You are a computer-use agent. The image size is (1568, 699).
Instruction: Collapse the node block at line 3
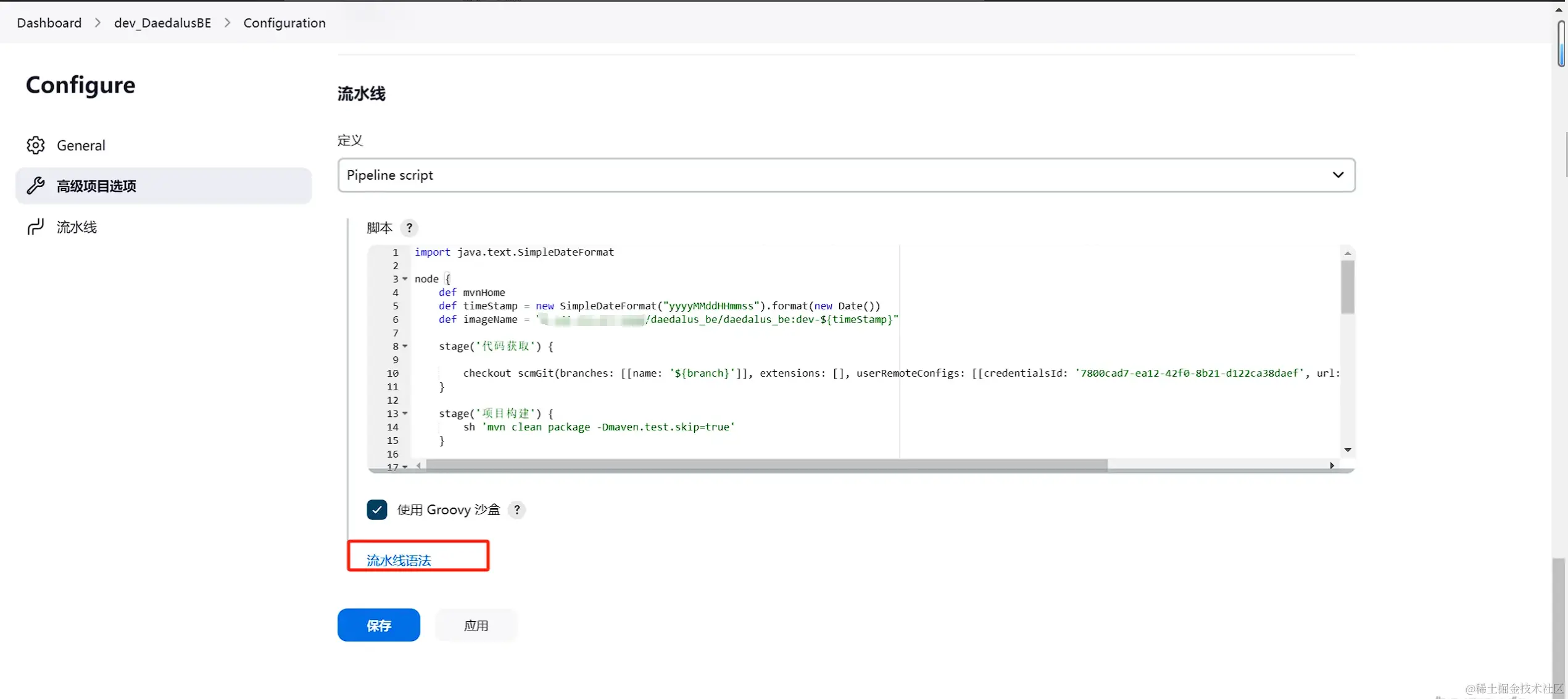pos(405,279)
